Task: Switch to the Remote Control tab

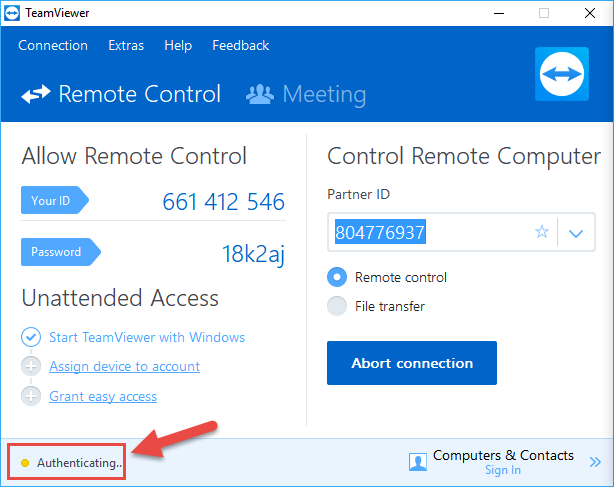Action: pyautogui.click(x=121, y=94)
